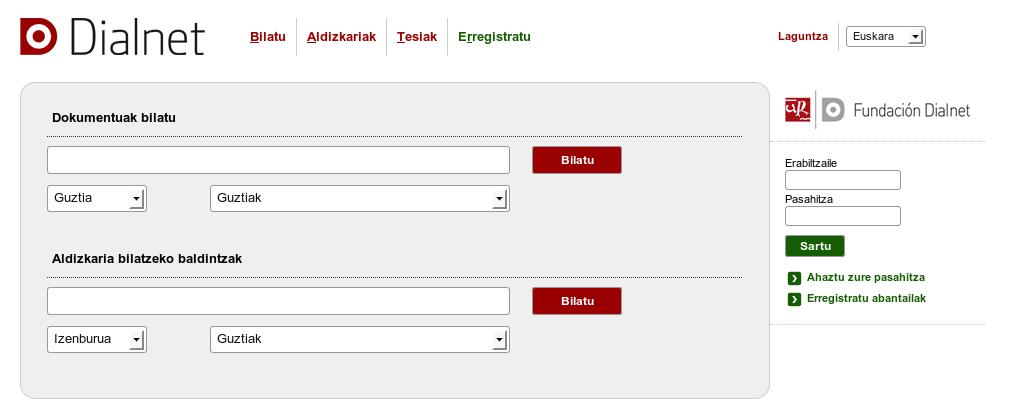Go to the Aldizkariak menu
Screen dimensions: 1028x416
[341, 37]
